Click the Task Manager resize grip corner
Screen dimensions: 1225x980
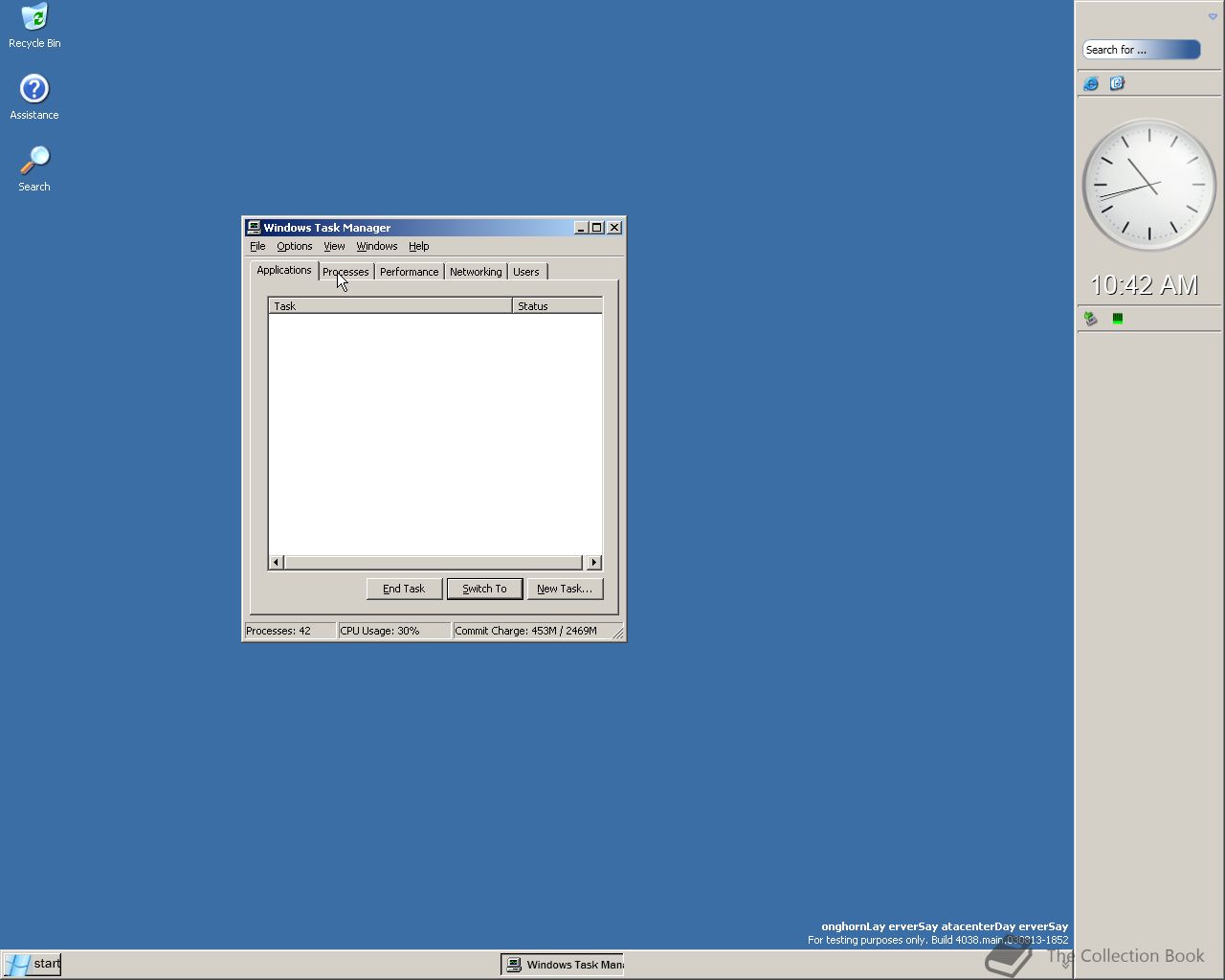click(x=617, y=633)
